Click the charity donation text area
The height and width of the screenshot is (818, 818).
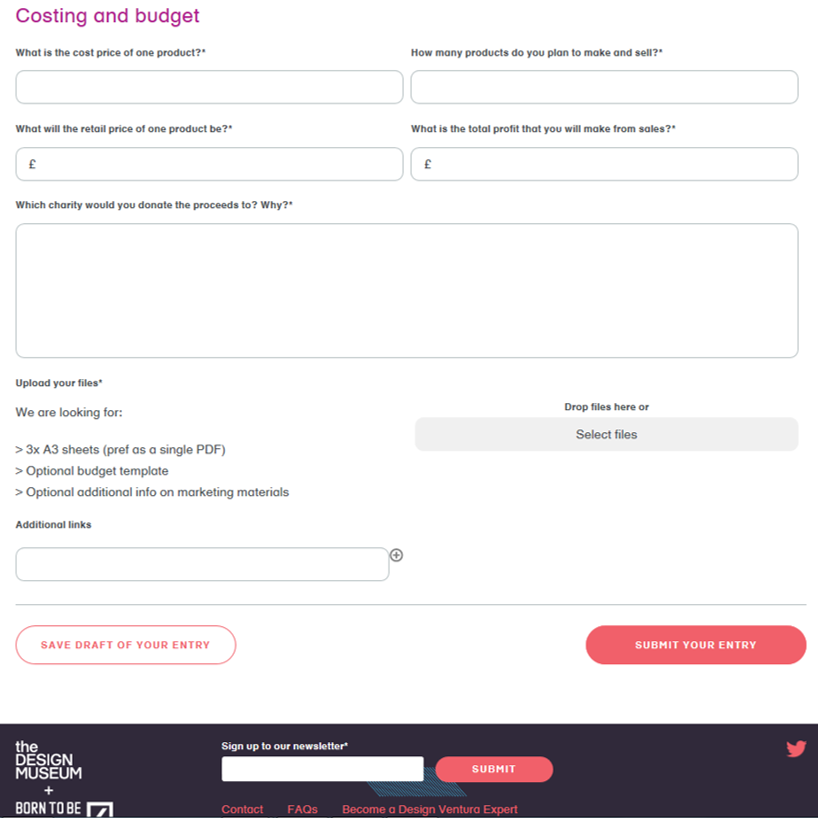(406, 290)
